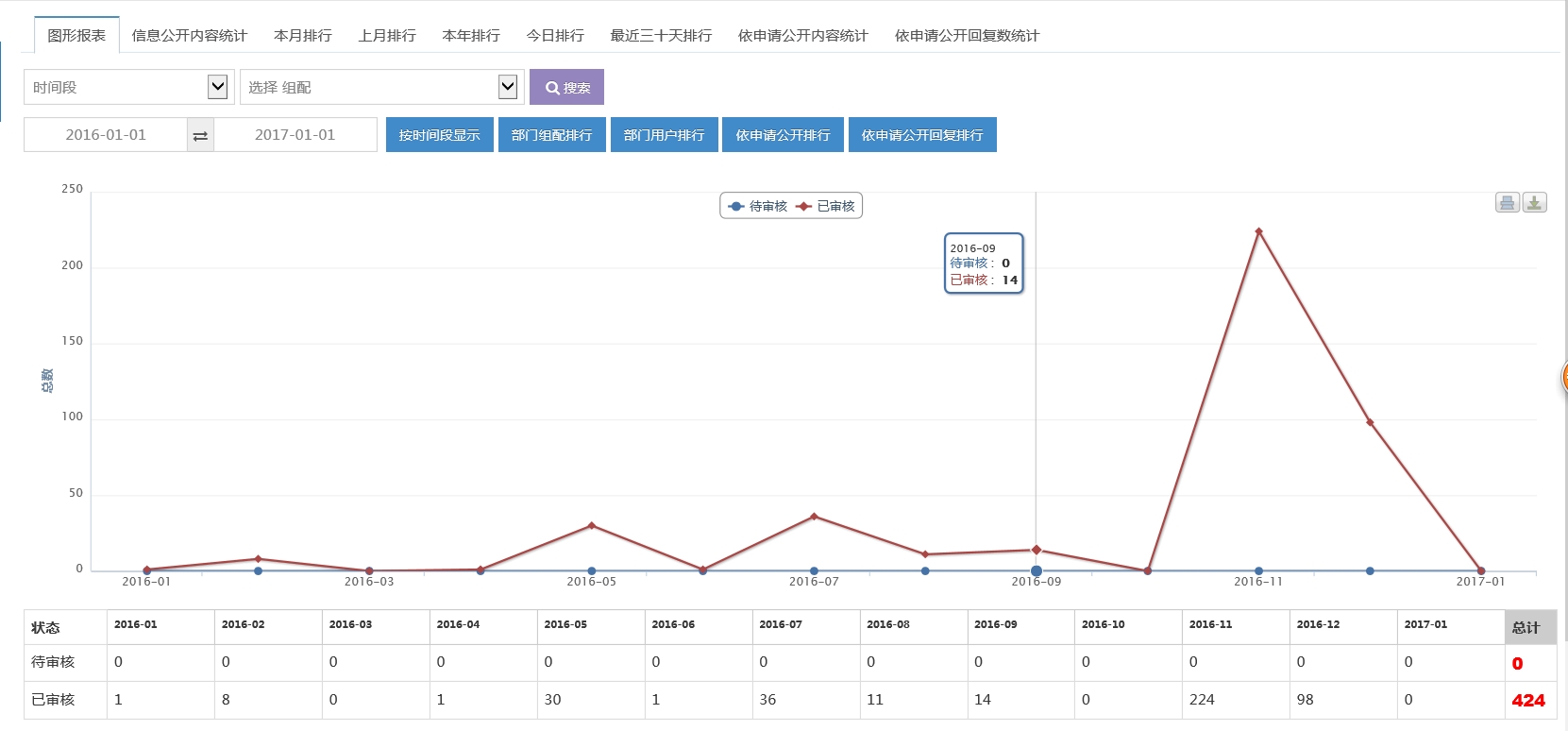Click the red 0 total for 待审核
The width and height of the screenshot is (1568, 731).
coord(1517,663)
